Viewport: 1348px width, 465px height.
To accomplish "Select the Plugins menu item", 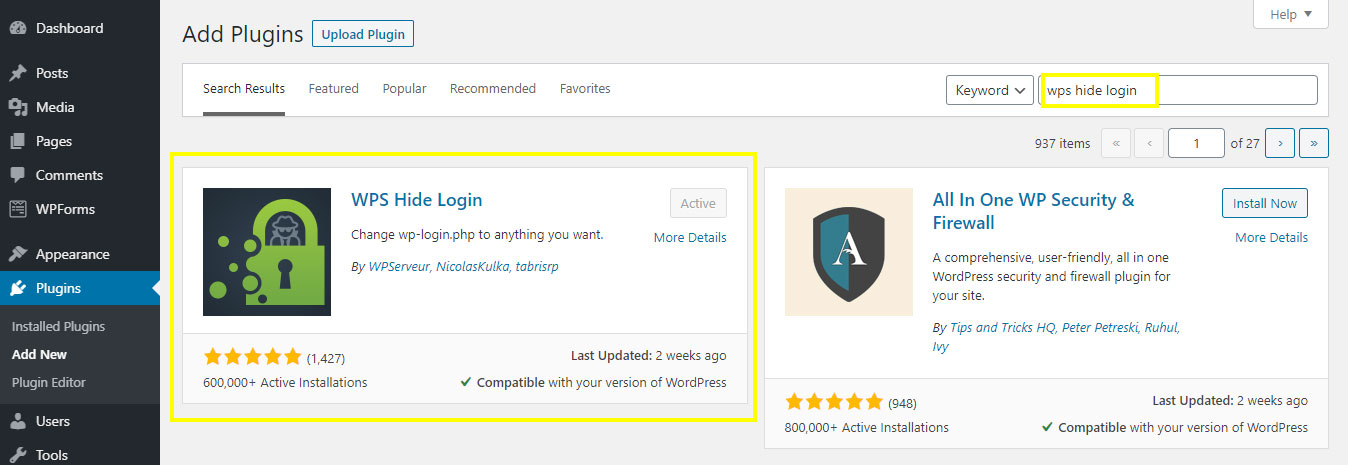I will (x=80, y=288).
